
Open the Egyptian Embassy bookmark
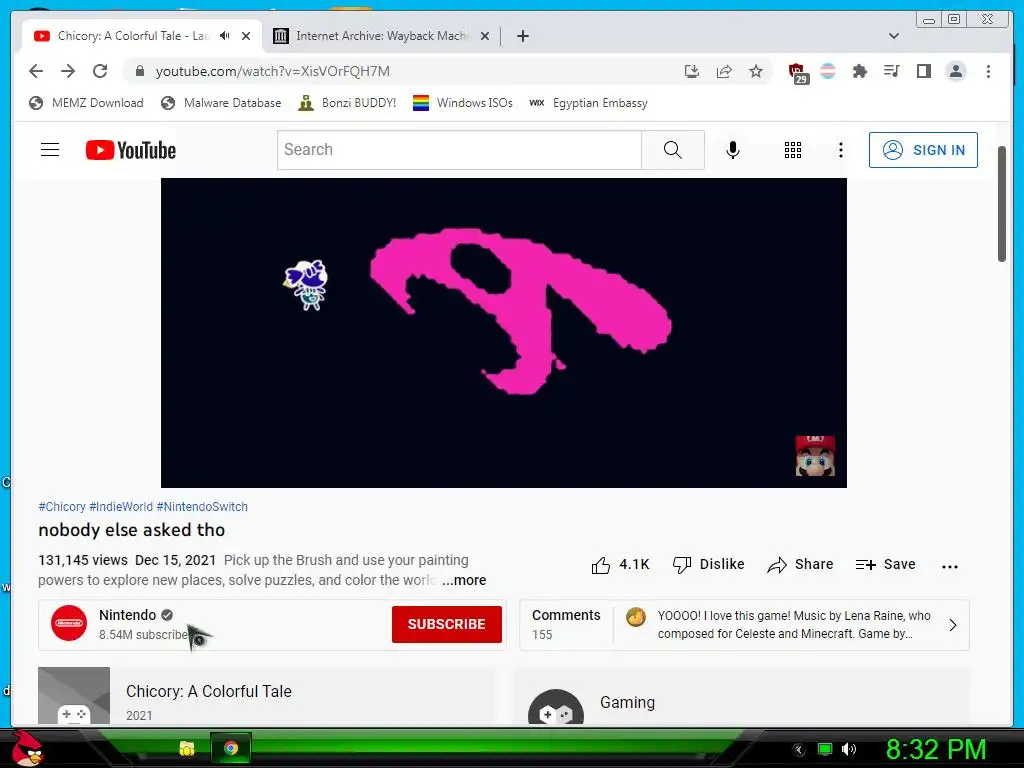pos(588,103)
